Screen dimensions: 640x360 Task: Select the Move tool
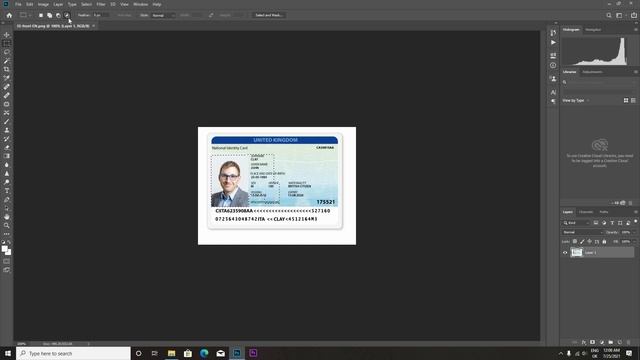pyautogui.click(x=7, y=35)
